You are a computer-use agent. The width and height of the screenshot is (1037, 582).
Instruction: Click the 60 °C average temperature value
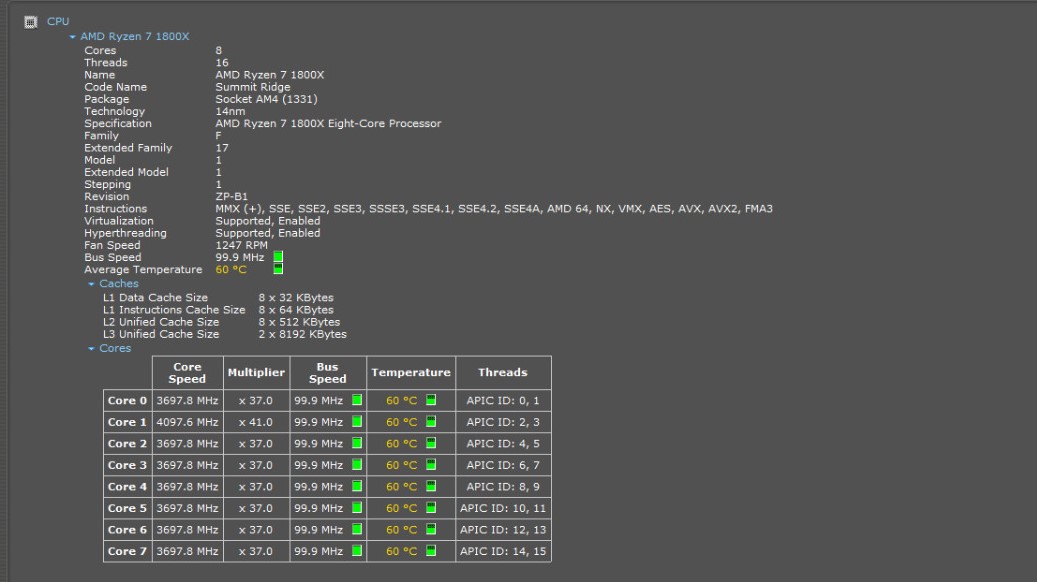231,270
